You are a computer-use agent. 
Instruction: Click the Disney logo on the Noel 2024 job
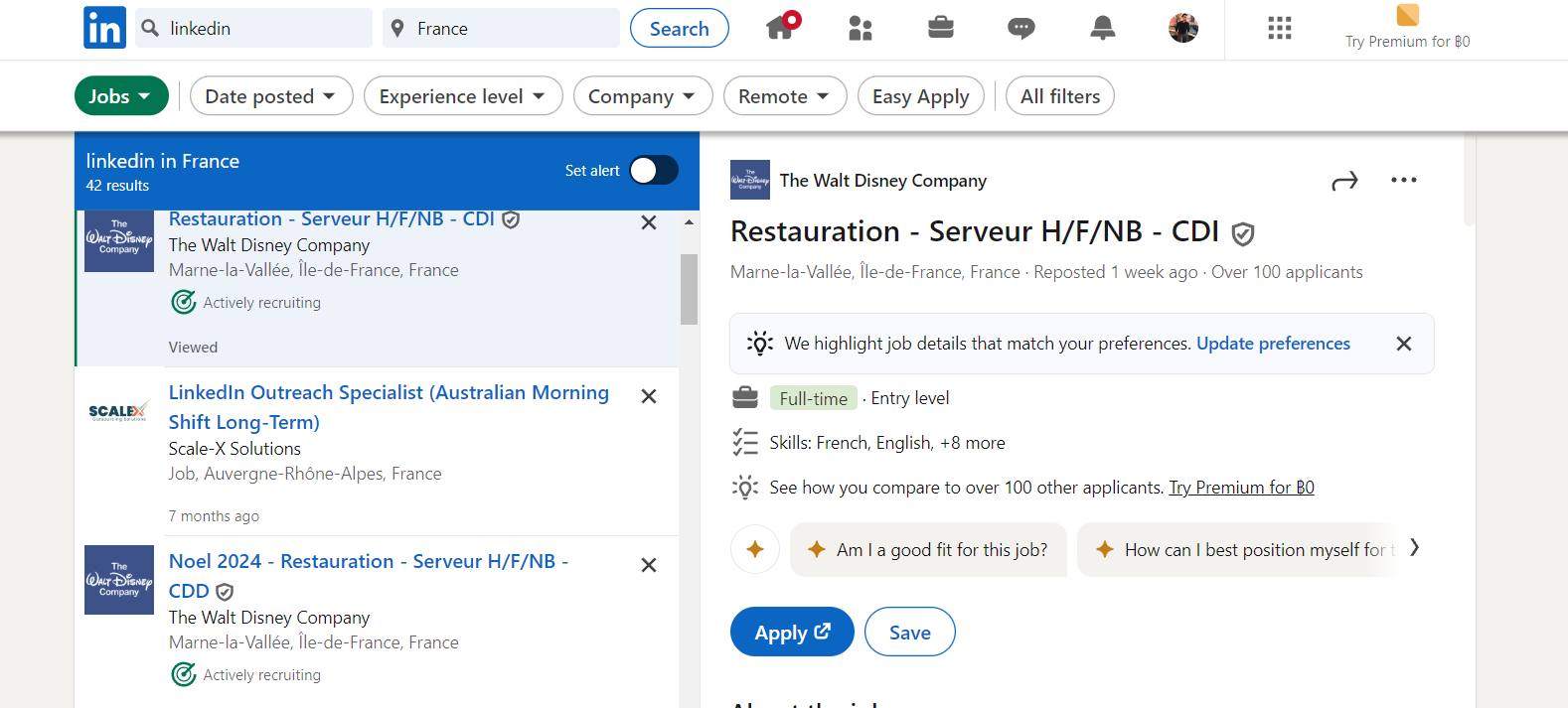click(119, 580)
